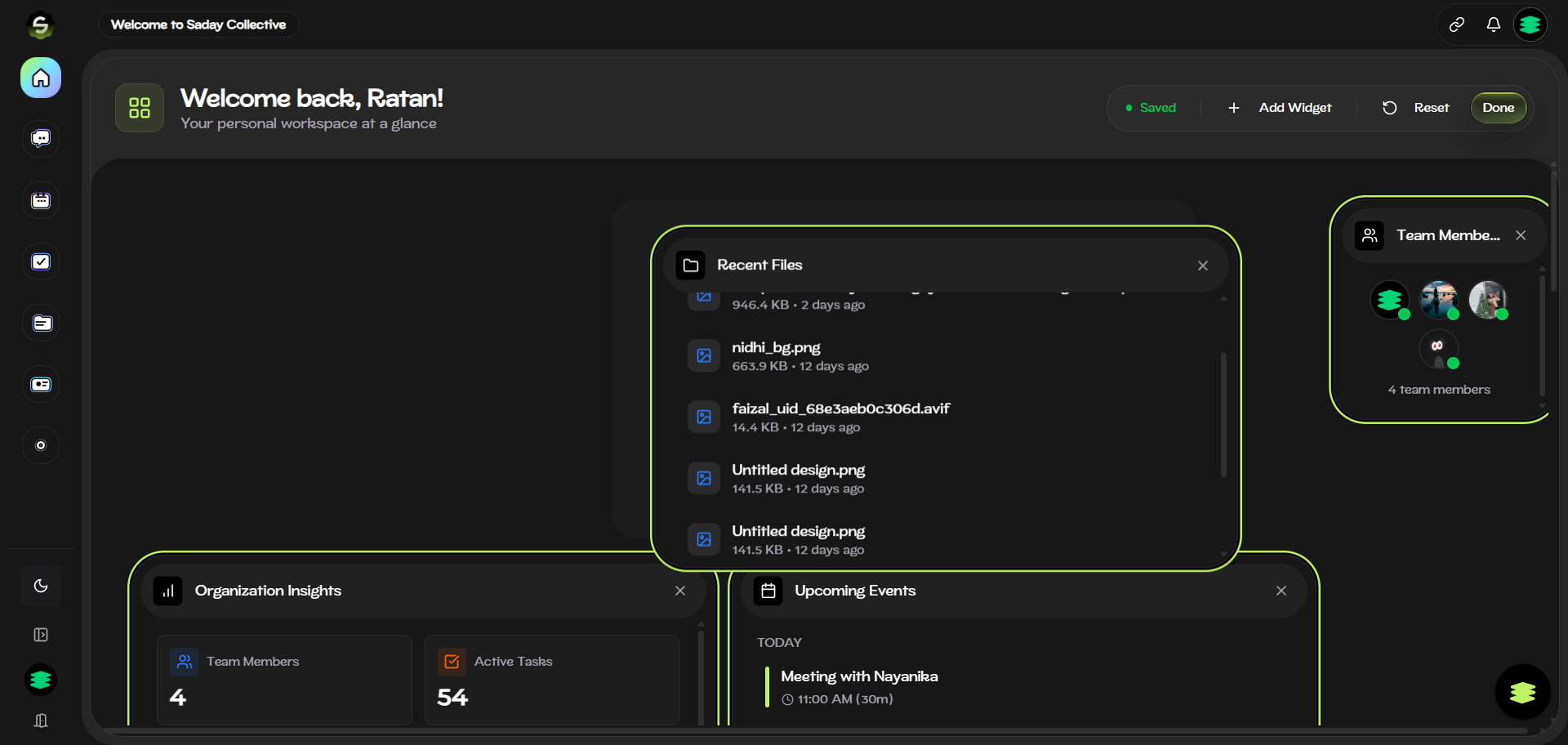Screen dimensions: 1568x745
Task: Click second team member avatar photo
Action: pyautogui.click(x=1439, y=300)
